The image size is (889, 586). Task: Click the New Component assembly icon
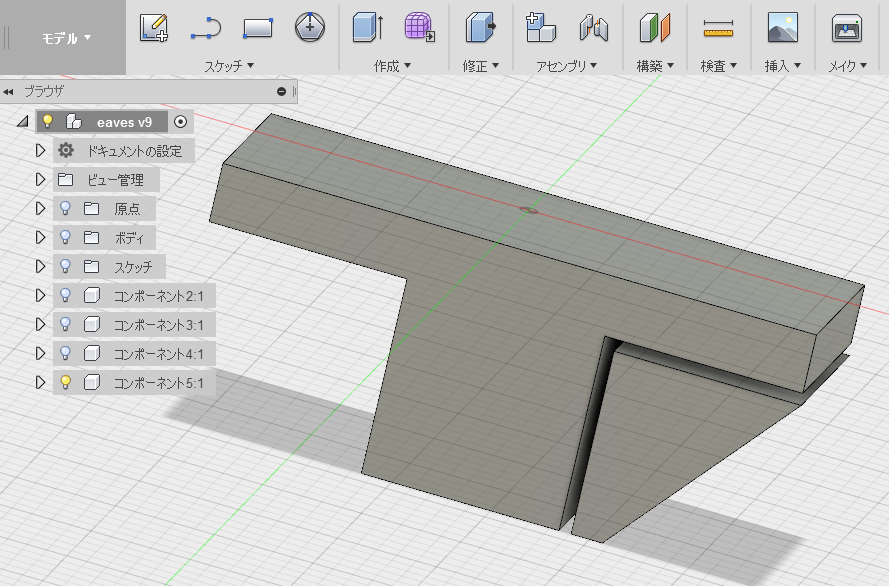(540, 28)
